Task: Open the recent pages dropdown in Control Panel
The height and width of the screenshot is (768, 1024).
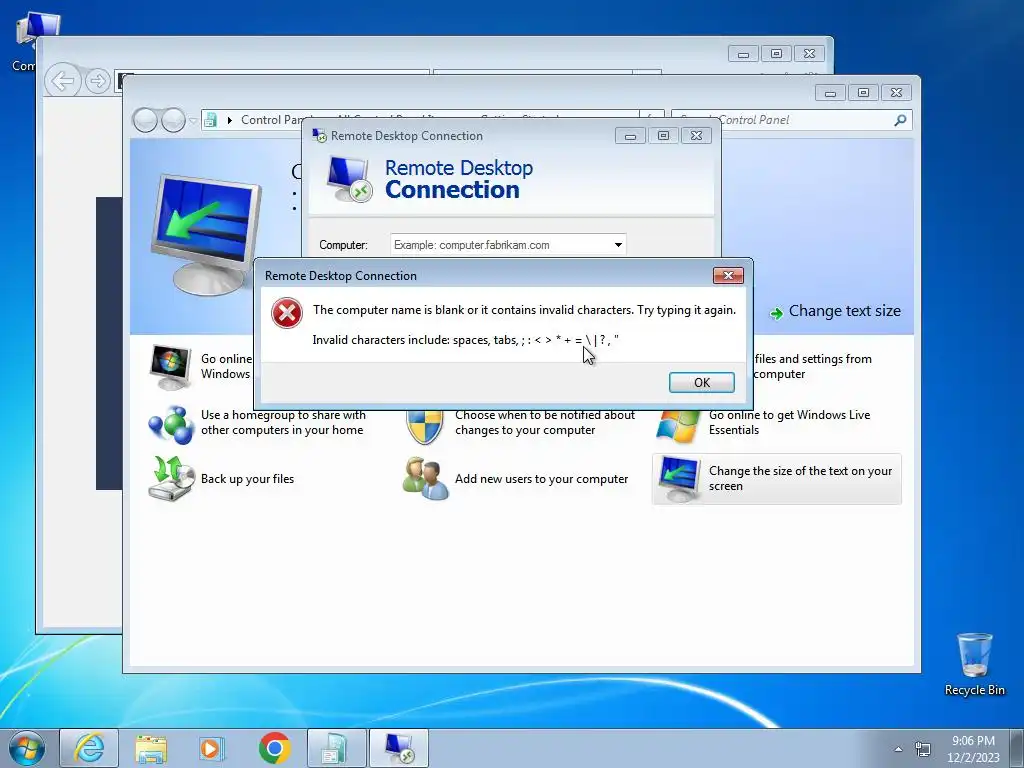Action: 193,121
